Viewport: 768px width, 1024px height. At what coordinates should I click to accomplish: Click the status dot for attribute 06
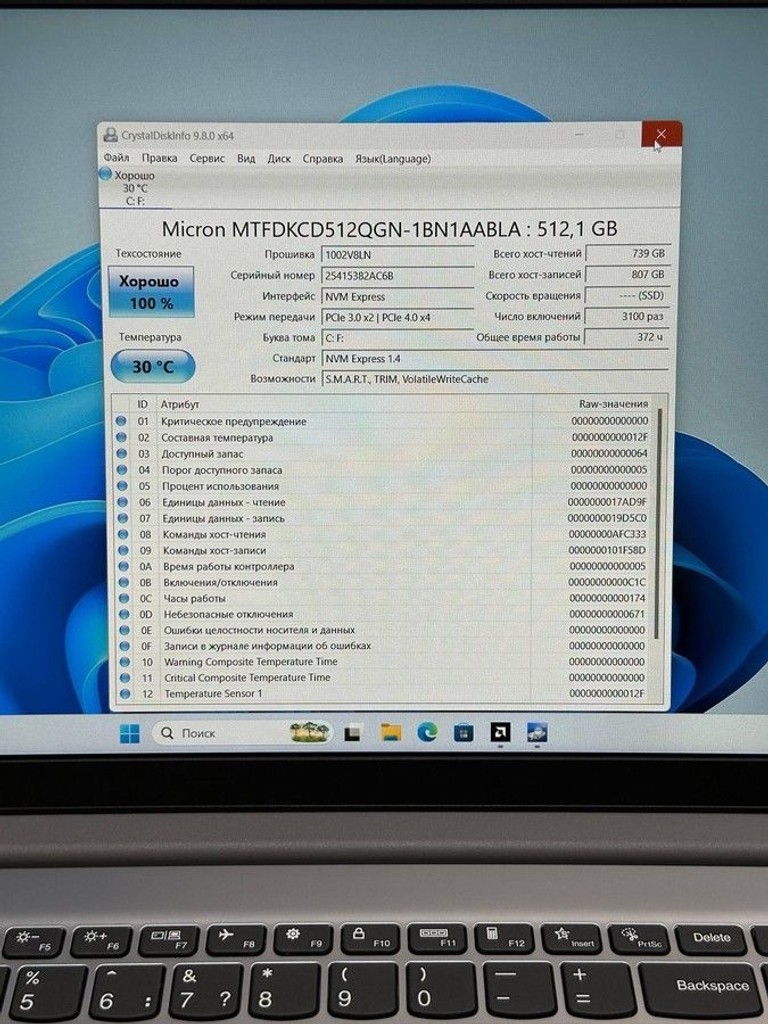pyautogui.click(x=121, y=502)
